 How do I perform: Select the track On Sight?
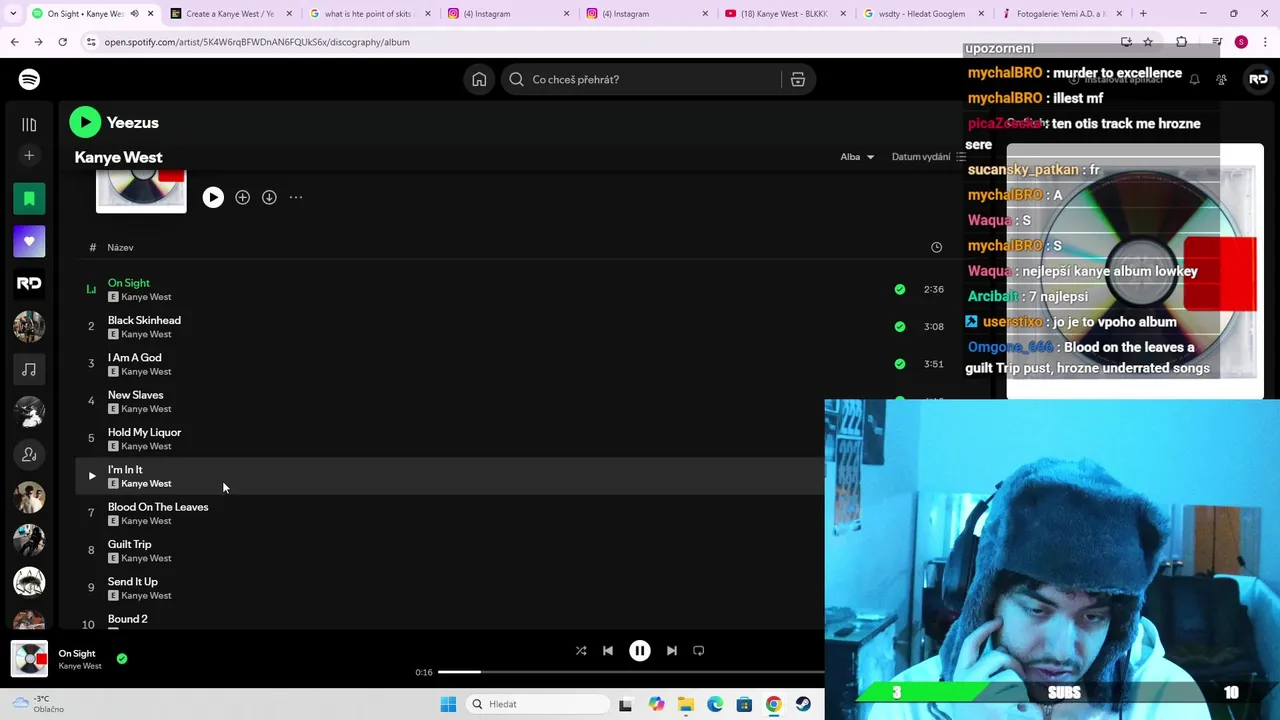point(129,283)
